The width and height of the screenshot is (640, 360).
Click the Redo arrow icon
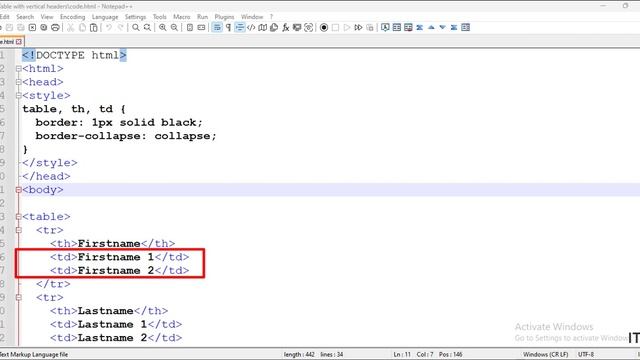pyautogui.click(x=120, y=27)
